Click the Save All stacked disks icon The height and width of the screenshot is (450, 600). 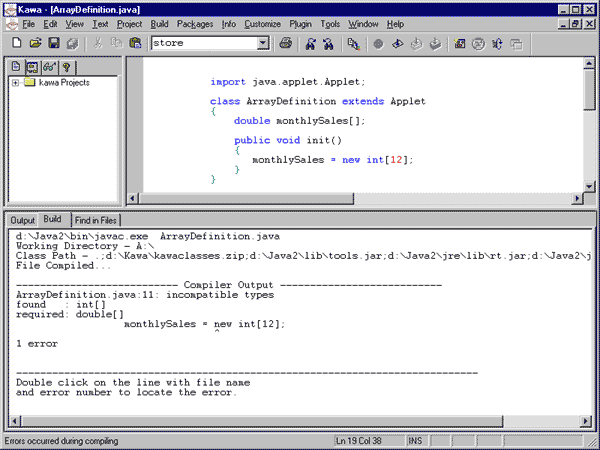pos(73,44)
